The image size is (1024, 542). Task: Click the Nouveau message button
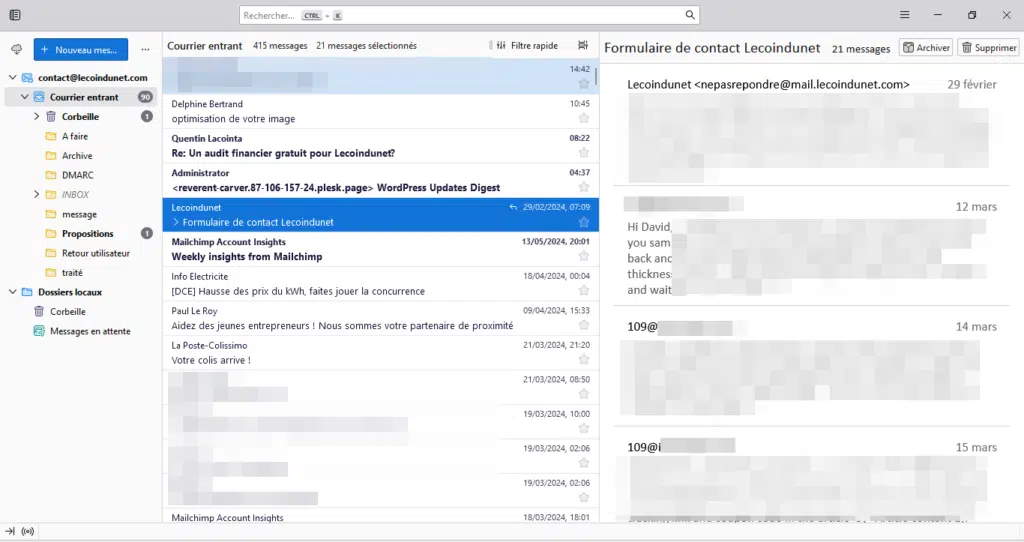click(80, 50)
